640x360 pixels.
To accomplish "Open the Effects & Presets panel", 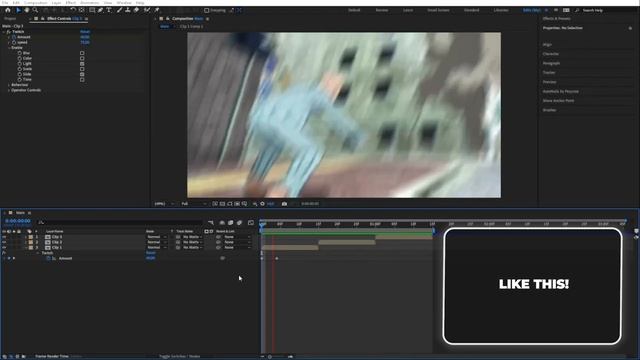I will 556,19.
